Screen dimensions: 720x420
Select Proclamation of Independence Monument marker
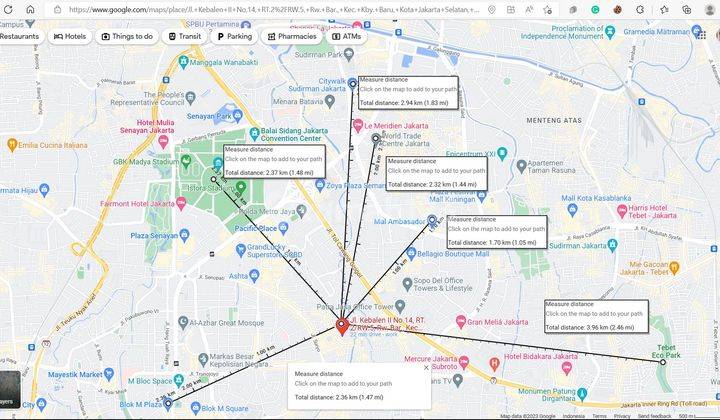pos(610,32)
